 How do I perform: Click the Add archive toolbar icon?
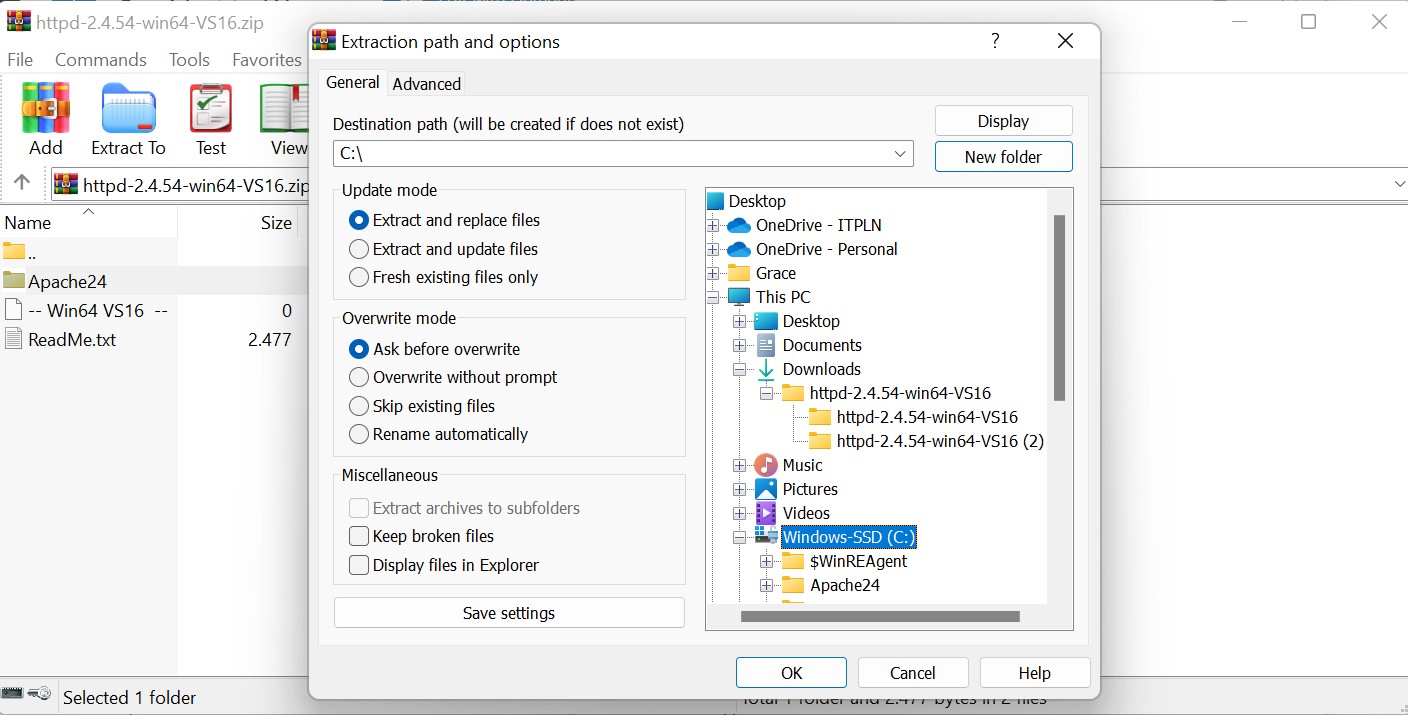tap(45, 108)
